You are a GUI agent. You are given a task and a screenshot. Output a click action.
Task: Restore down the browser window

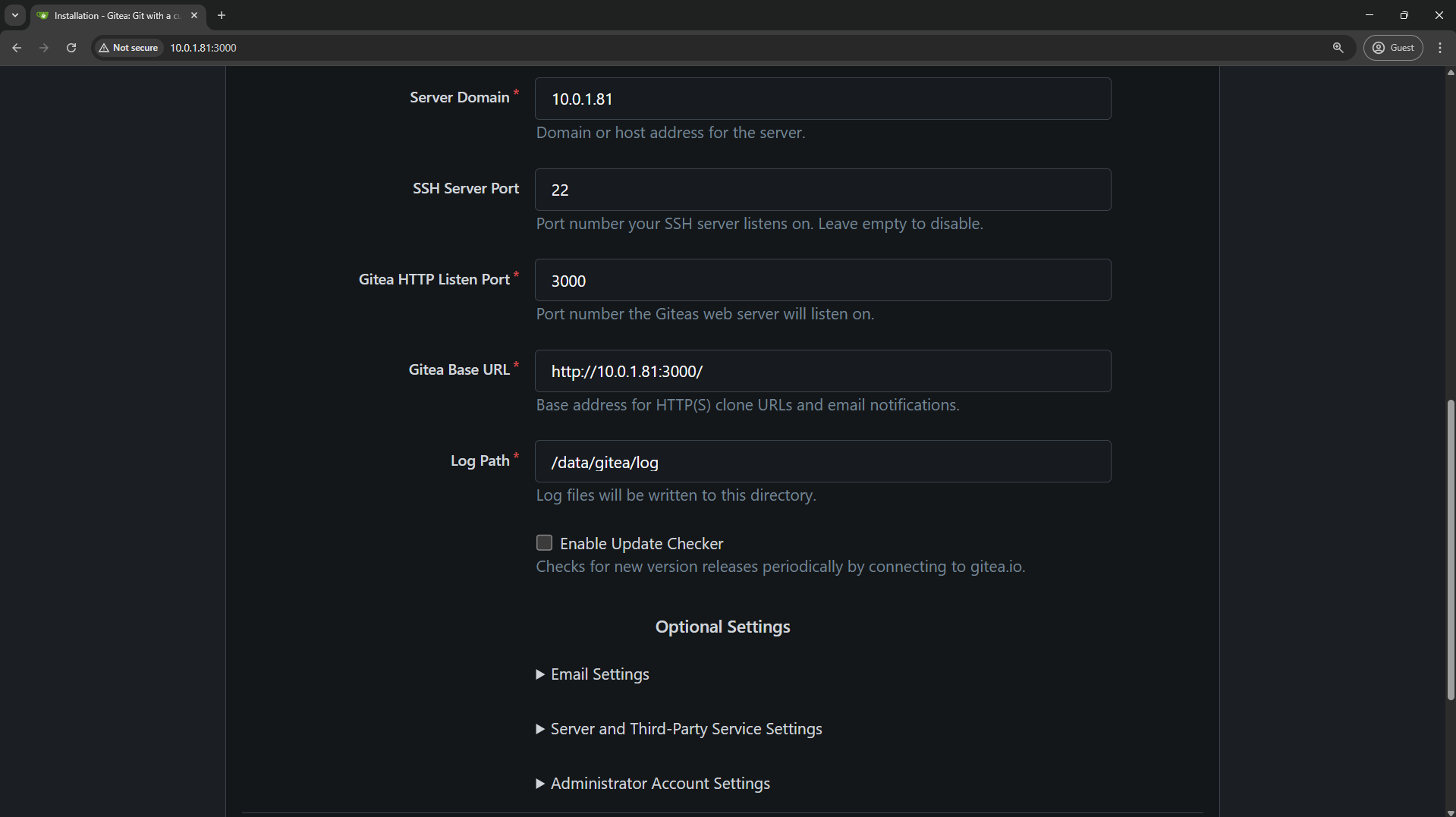(x=1404, y=15)
